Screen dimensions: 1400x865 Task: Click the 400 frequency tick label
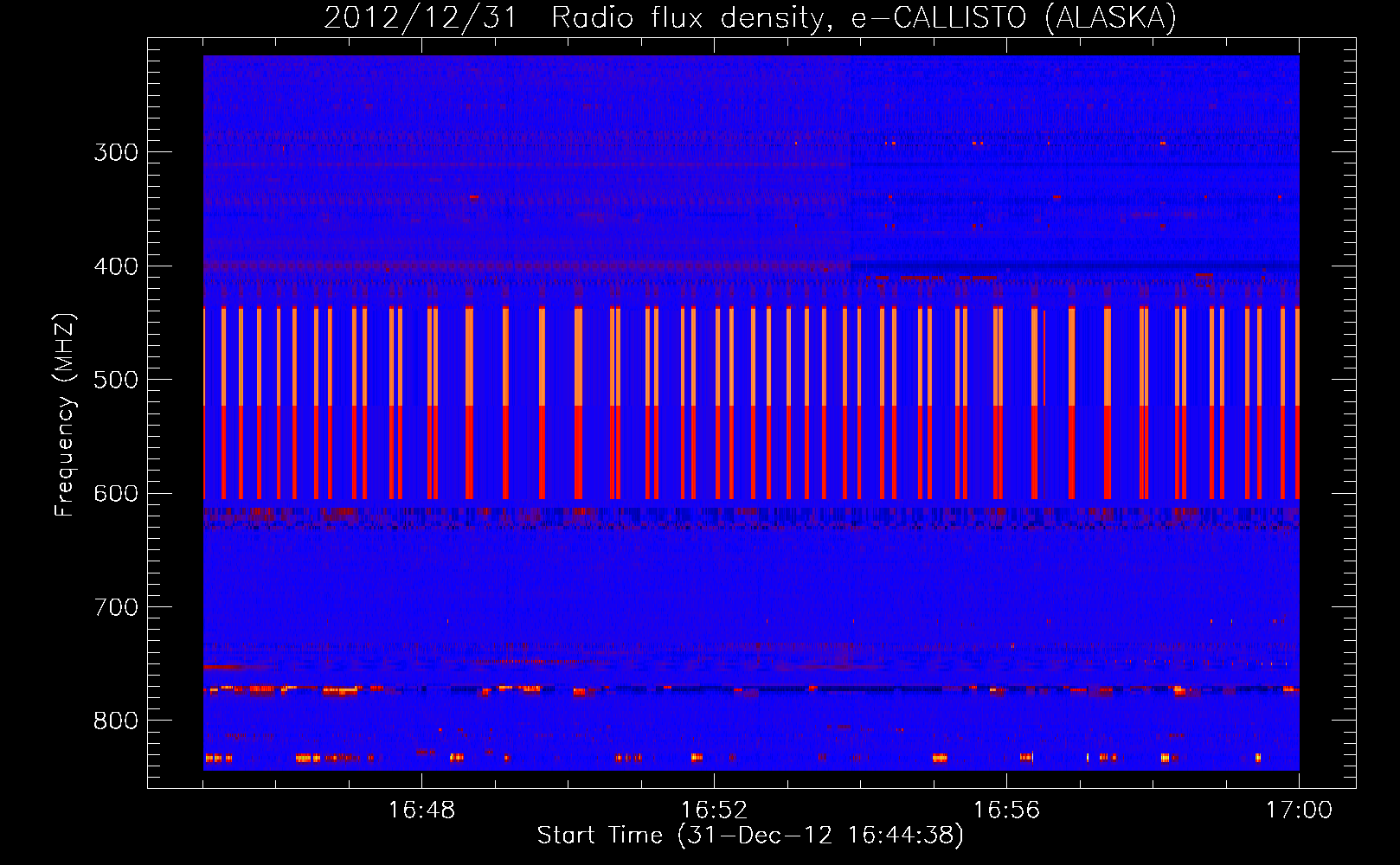[x=116, y=266]
